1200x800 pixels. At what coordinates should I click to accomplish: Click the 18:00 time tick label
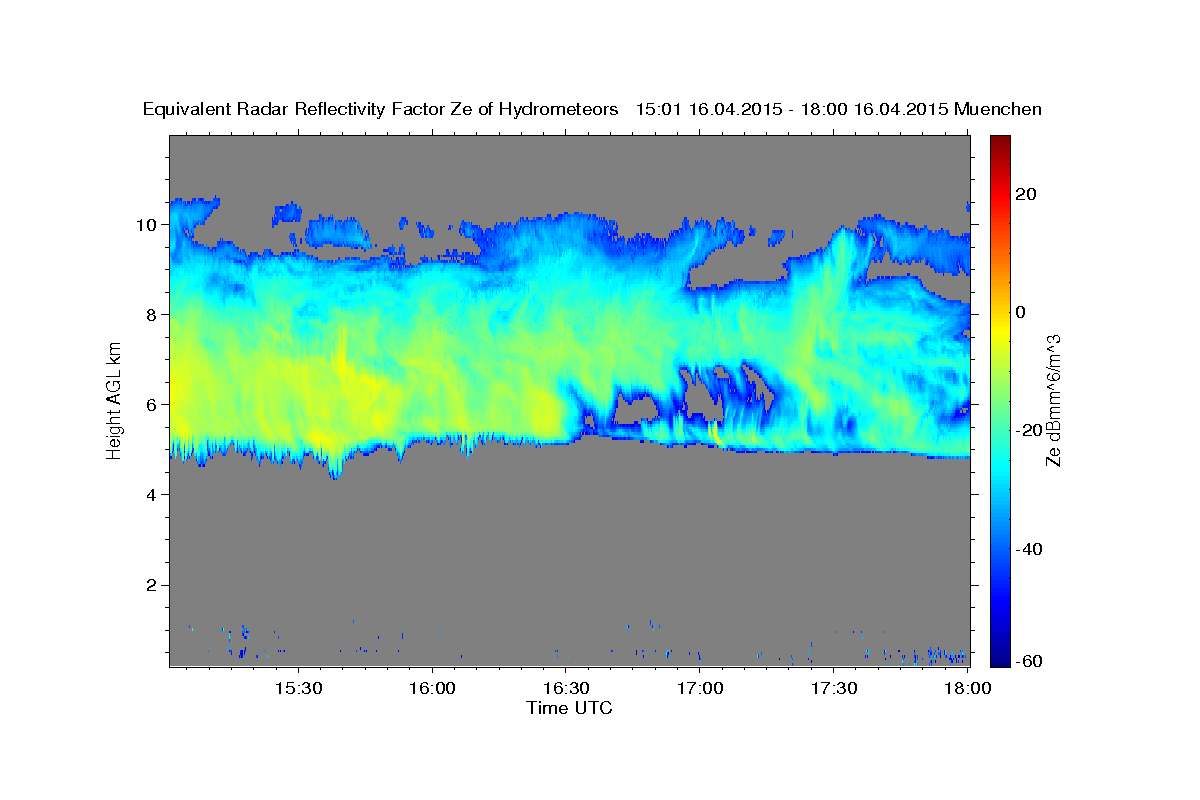click(x=967, y=689)
